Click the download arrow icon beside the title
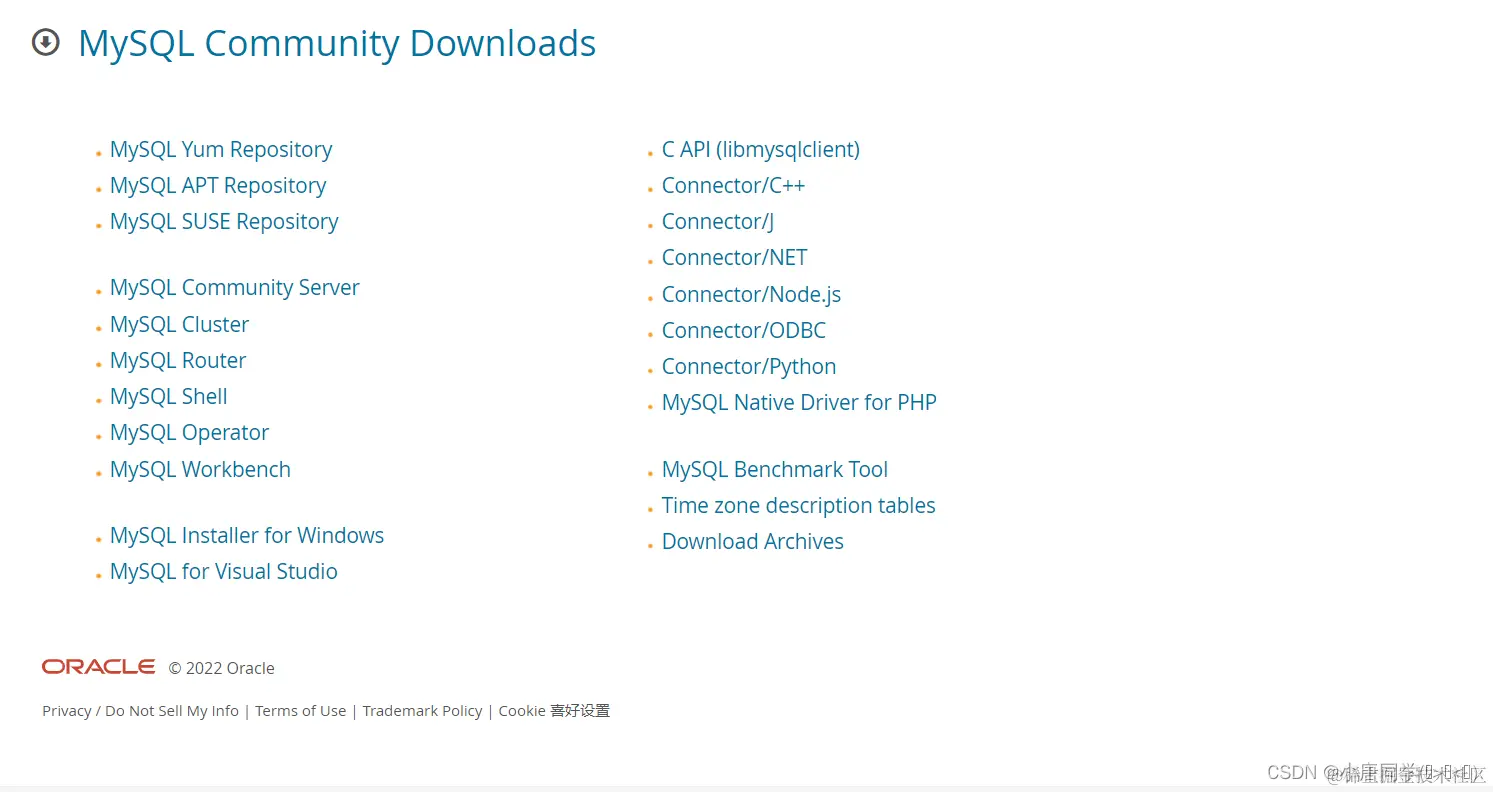1493x792 pixels. point(46,43)
